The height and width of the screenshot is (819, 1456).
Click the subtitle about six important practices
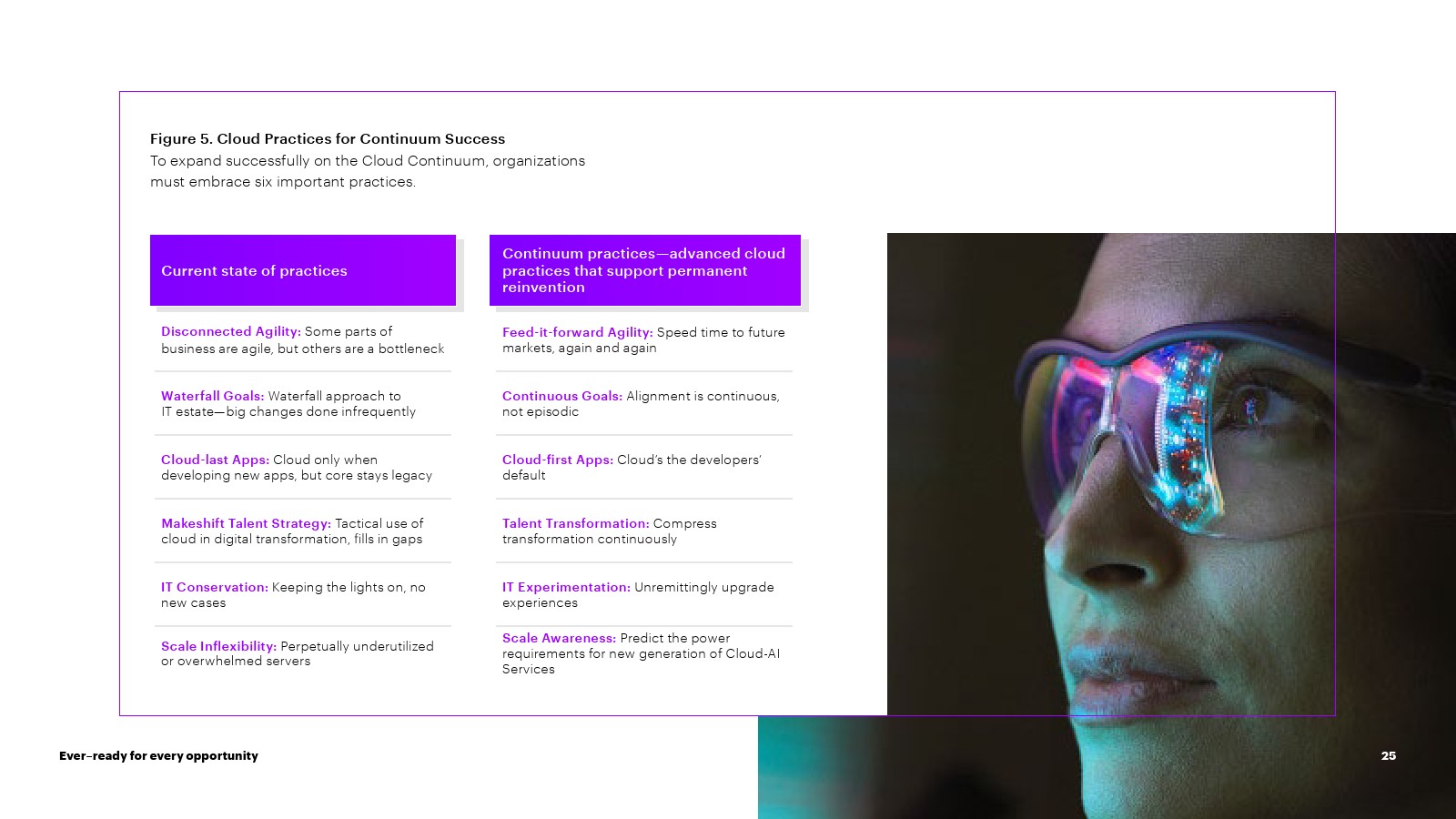tap(367, 171)
